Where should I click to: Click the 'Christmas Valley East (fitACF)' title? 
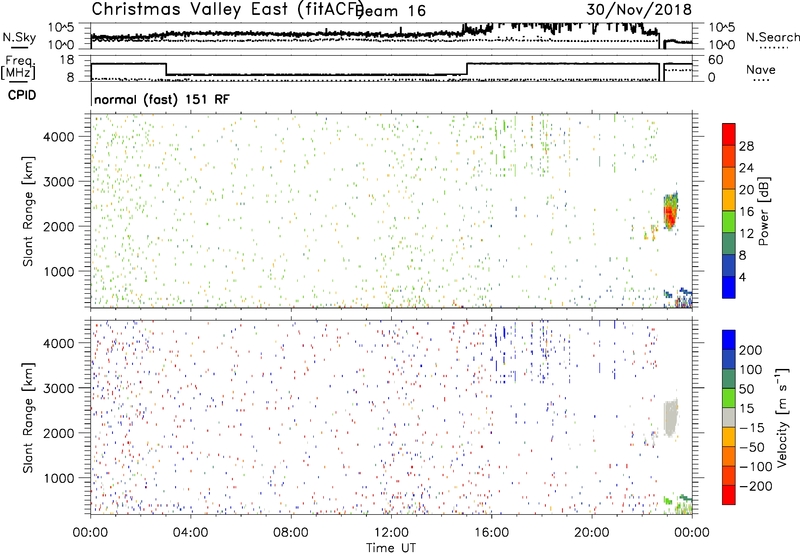(228, 9)
